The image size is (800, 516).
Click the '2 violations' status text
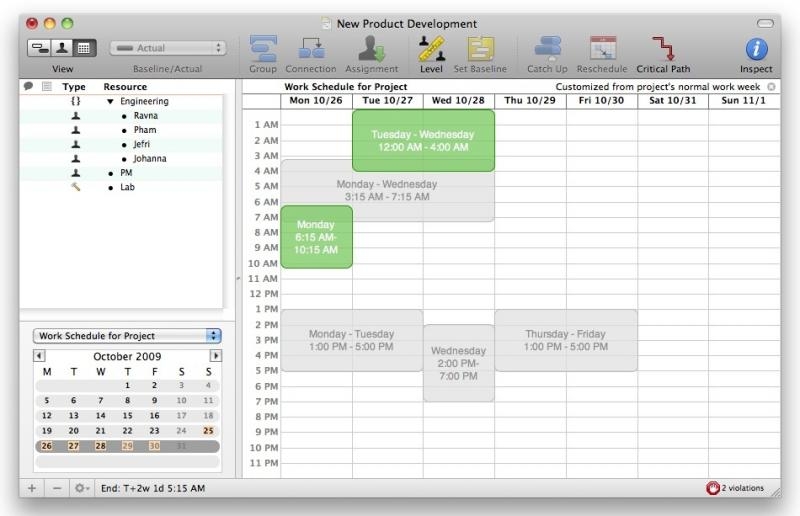[x=742, y=488]
